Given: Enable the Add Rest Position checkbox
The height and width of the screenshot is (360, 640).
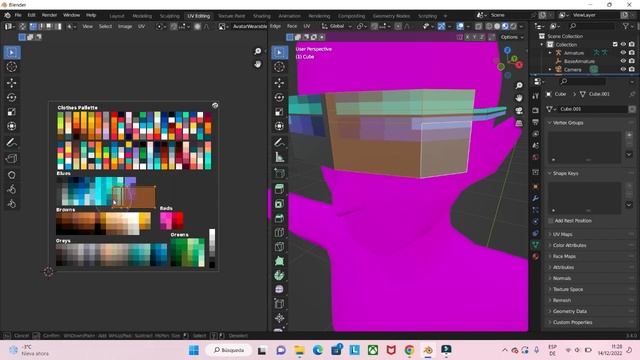Looking at the screenshot, I should (x=551, y=220).
